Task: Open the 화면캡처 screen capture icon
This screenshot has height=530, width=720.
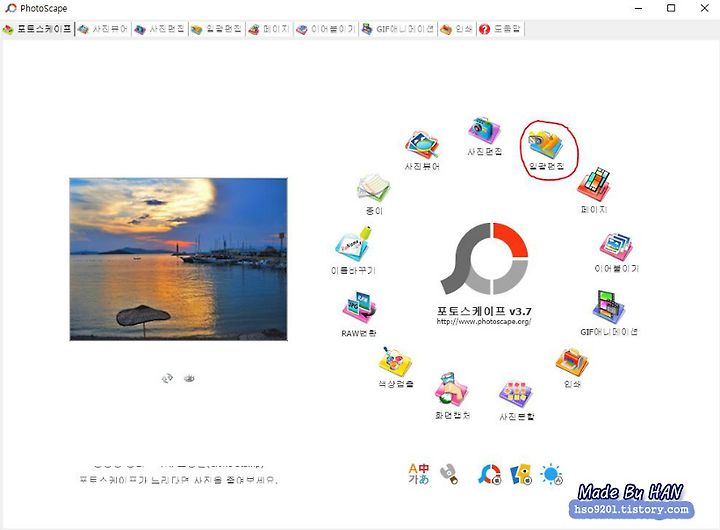Action: (452, 396)
